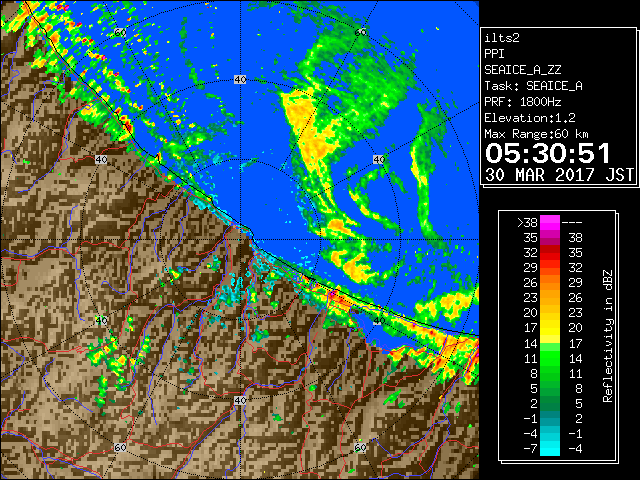Click the red 32 dBZ legend color
This screenshot has height=480, width=640.
click(549, 253)
